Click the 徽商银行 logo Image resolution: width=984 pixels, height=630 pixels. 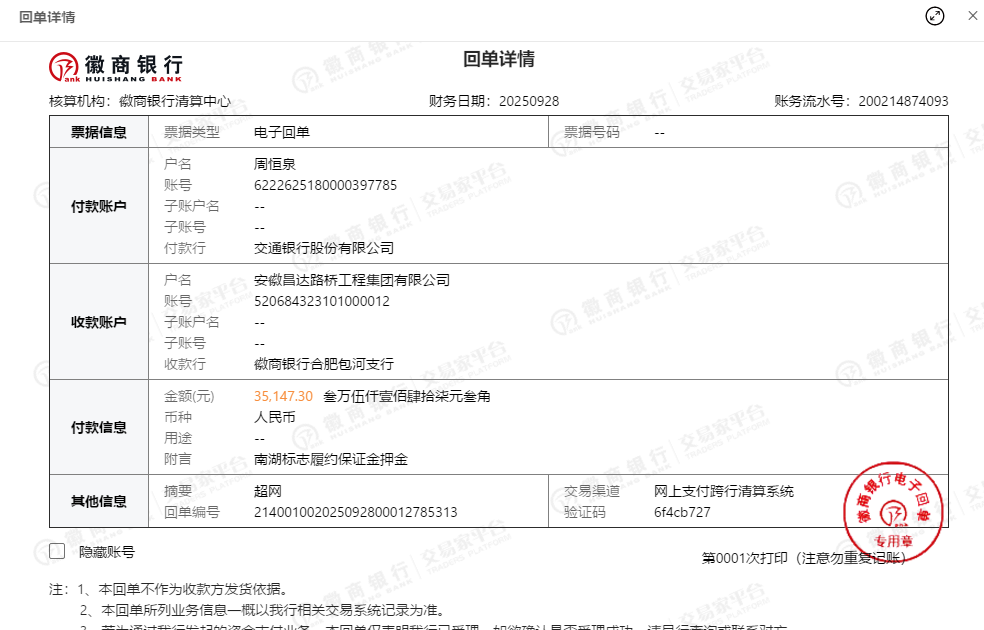click(116, 66)
